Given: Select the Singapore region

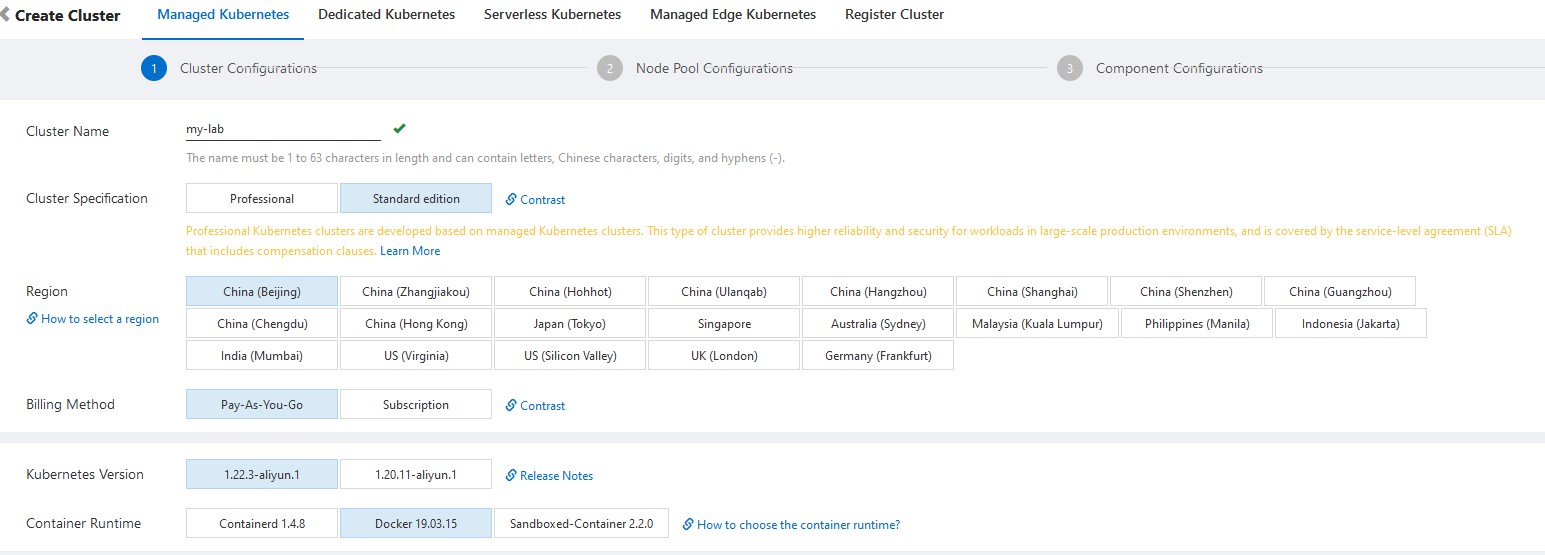Looking at the screenshot, I should pos(724,323).
